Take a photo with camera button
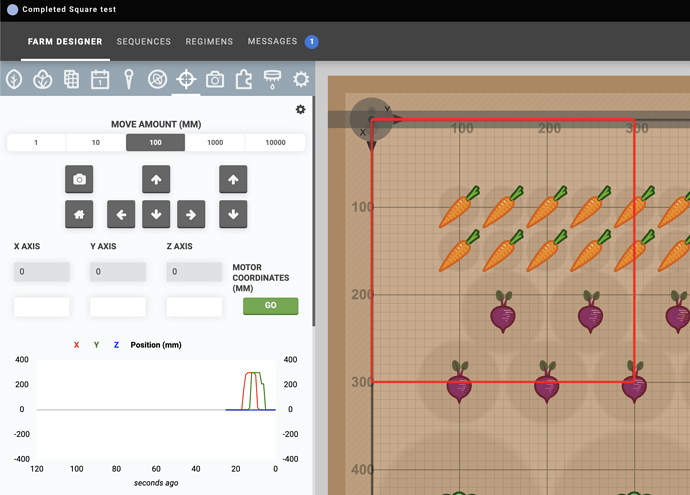 [x=79, y=179]
